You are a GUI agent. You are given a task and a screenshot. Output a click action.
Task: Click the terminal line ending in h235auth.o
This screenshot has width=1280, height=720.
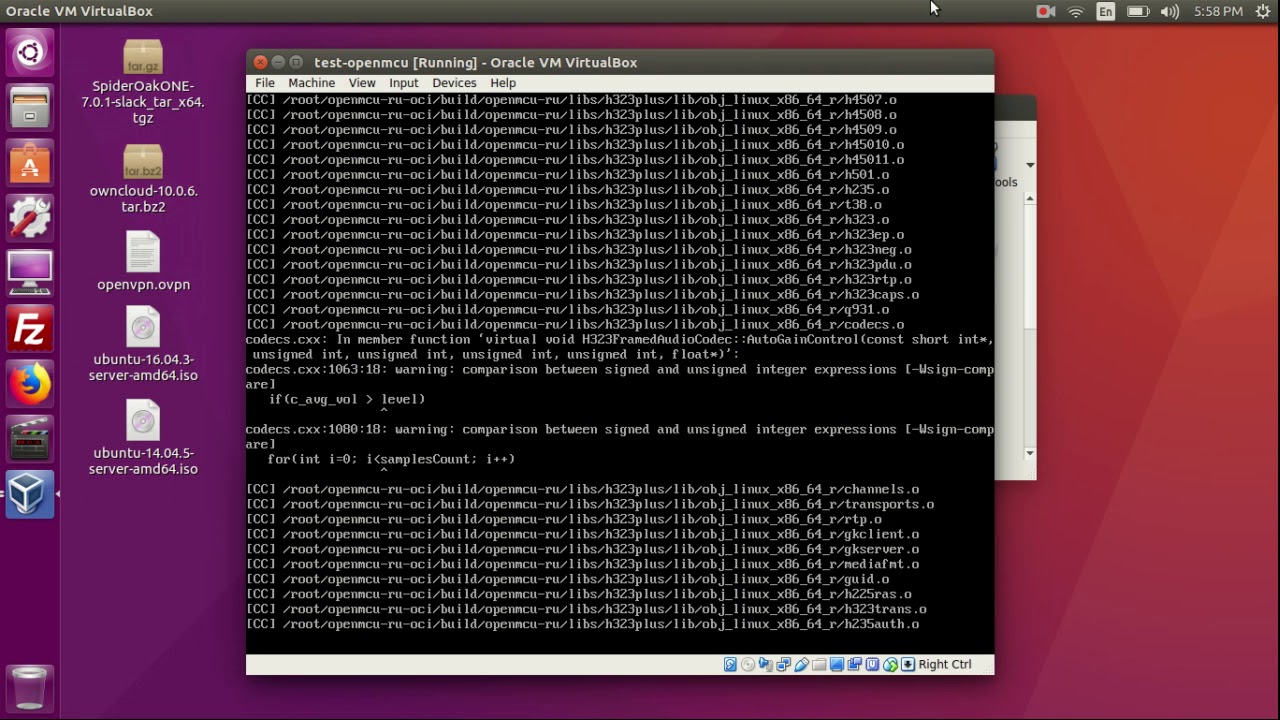(x=582, y=624)
